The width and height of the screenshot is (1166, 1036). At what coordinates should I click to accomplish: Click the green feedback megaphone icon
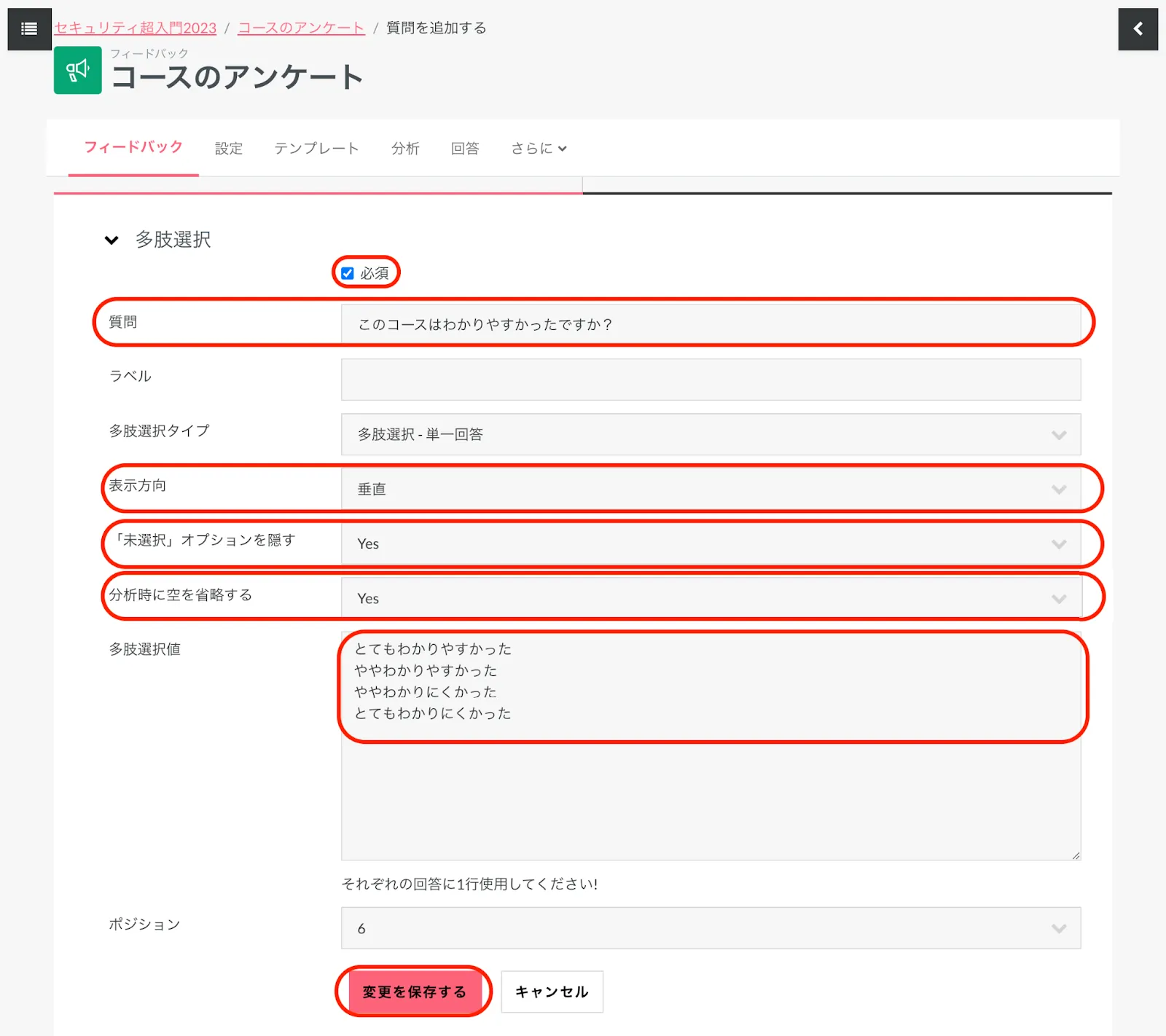(78, 71)
